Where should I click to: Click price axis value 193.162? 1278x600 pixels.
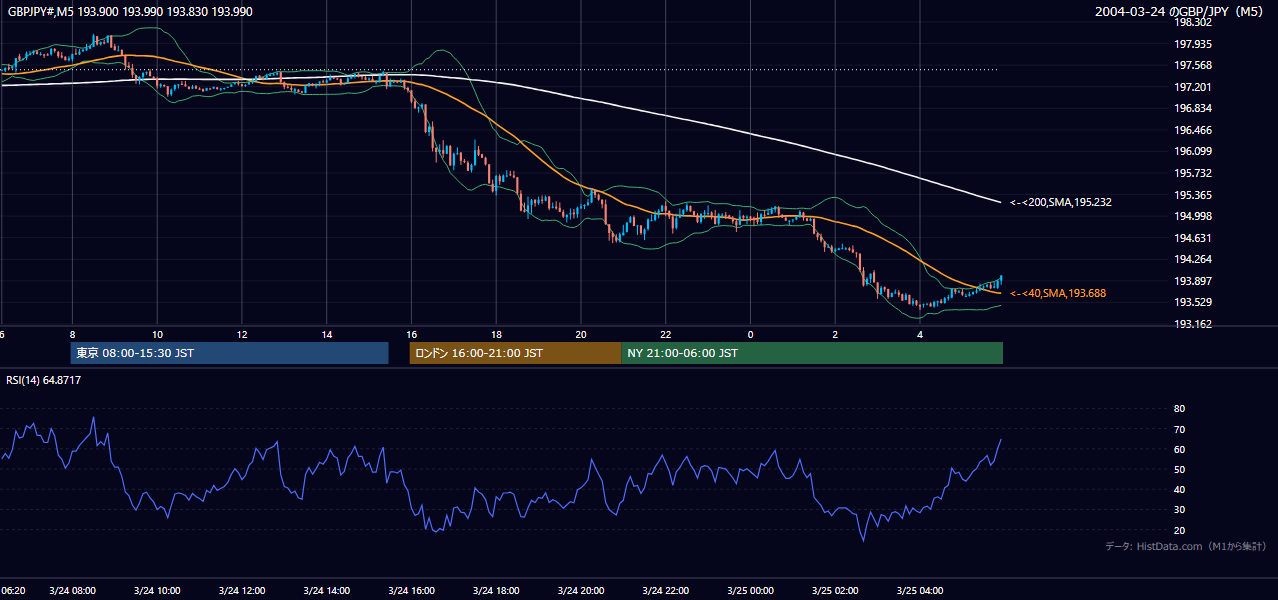tap(1193, 324)
